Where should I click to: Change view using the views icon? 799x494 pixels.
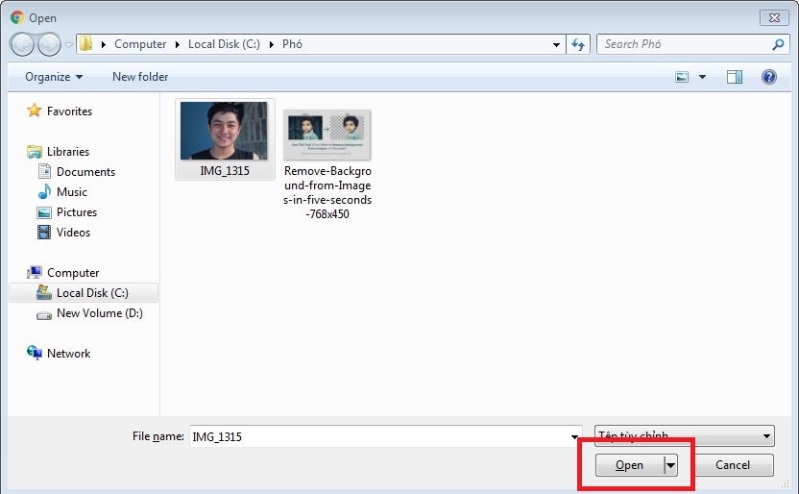tap(682, 77)
